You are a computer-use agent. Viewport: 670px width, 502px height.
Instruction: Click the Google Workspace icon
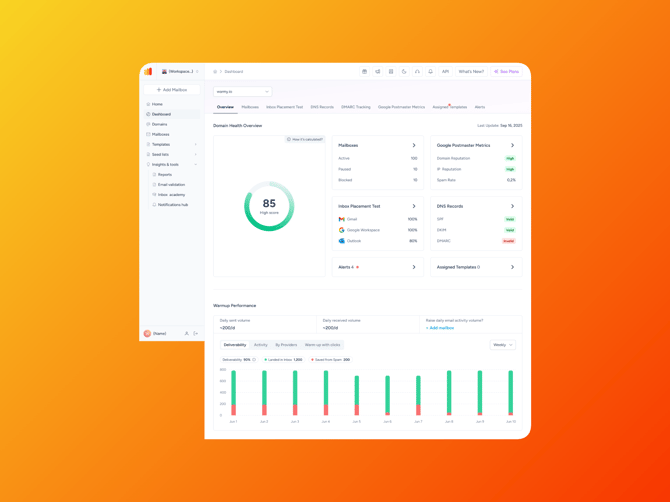click(341, 230)
